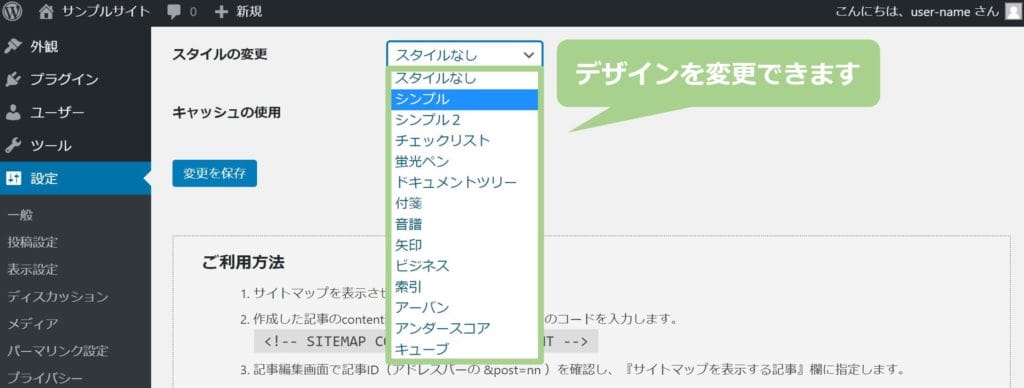Click the 変更を保存 button

click(x=215, y=174)
